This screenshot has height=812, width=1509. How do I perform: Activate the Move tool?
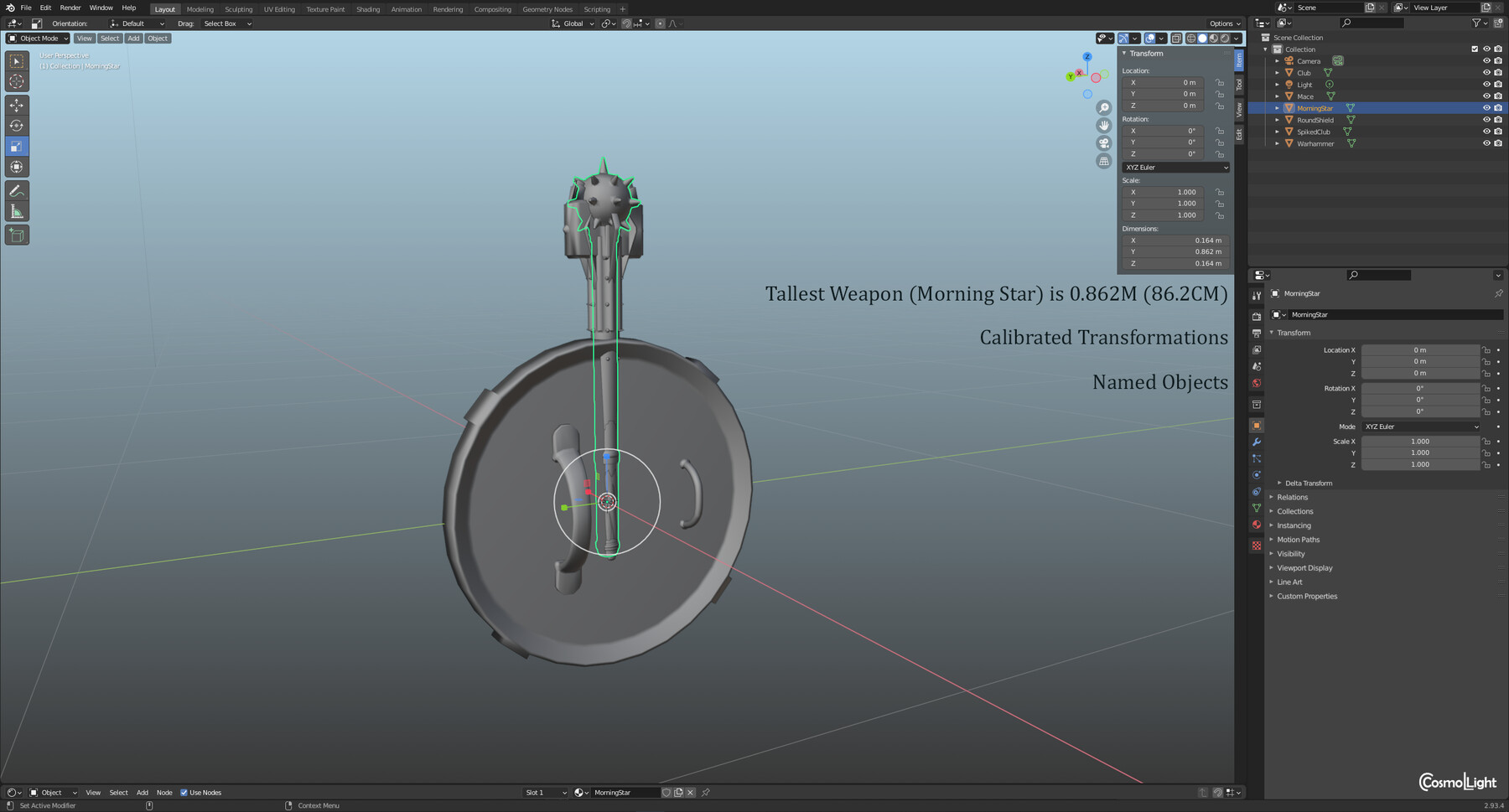17,104
